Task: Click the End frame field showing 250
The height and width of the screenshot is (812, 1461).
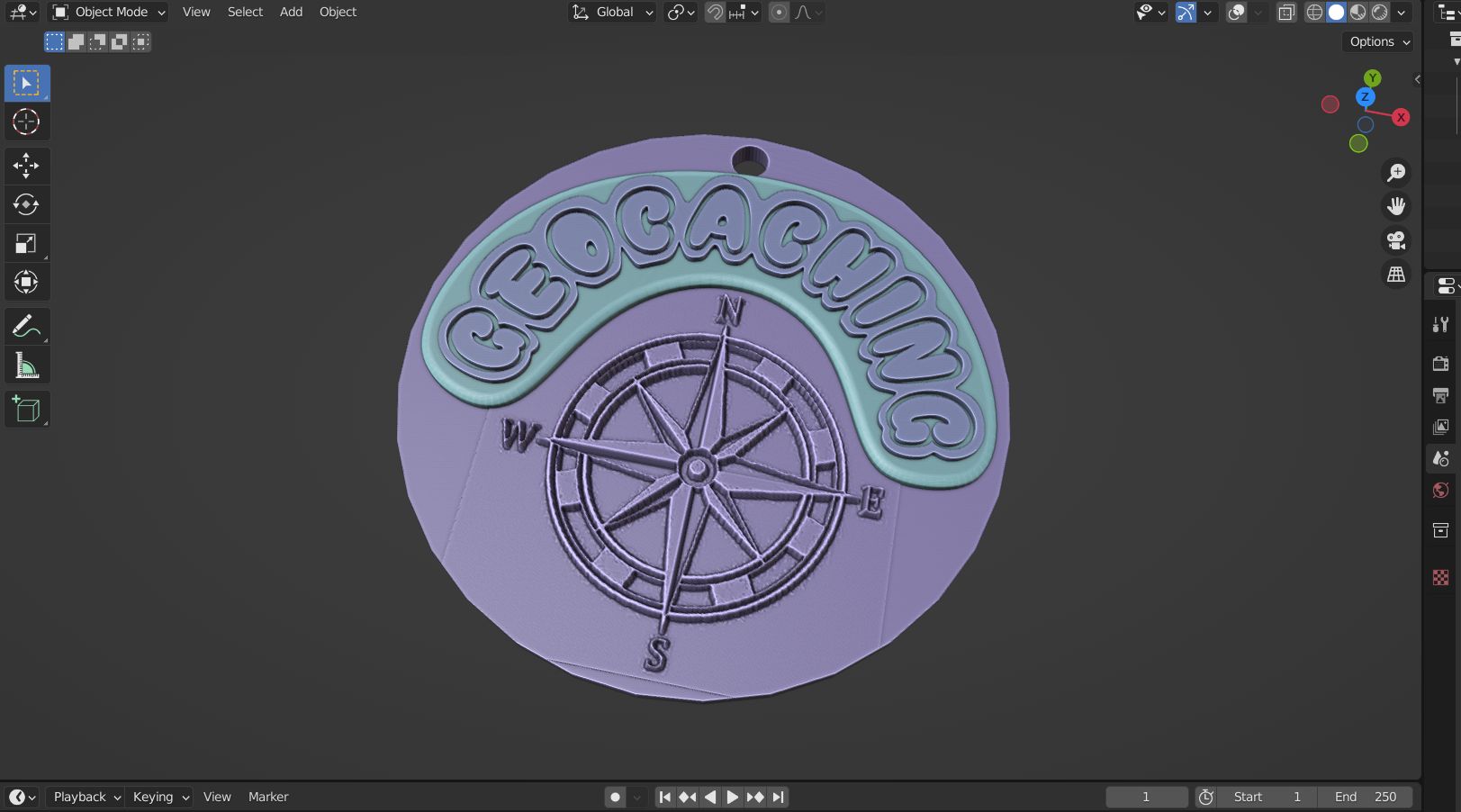Action: pos(1366,797)
